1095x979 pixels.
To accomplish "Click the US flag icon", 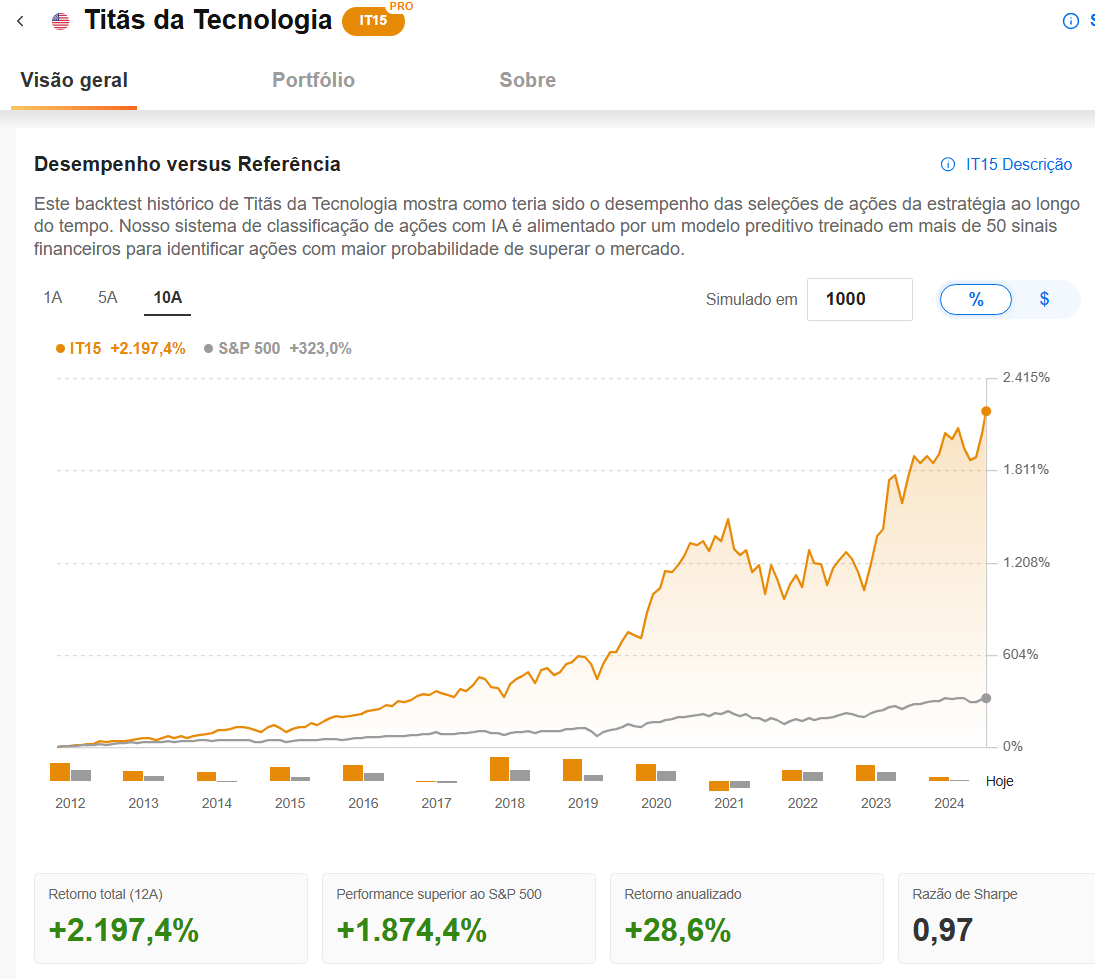I will 61,21.
